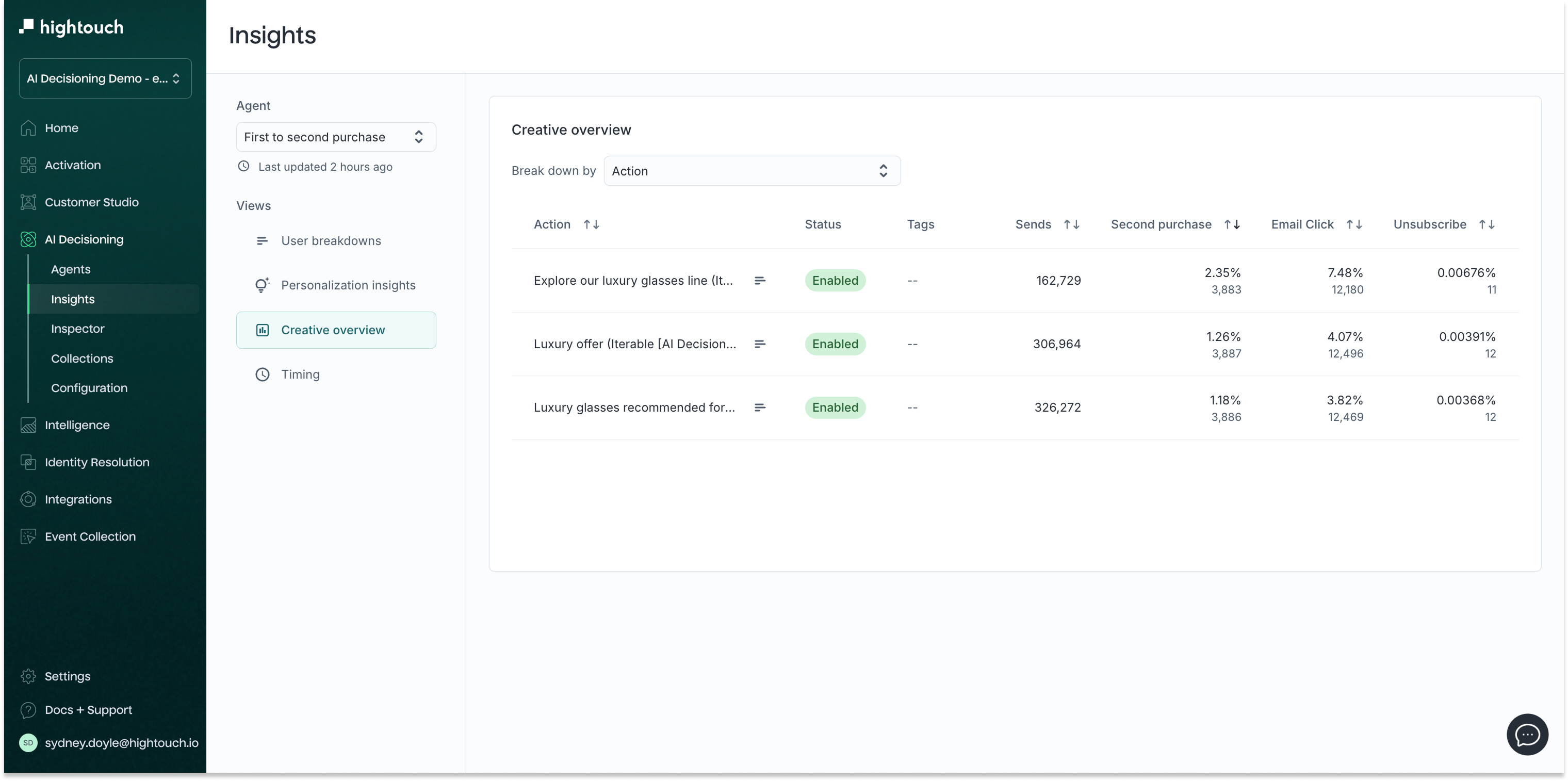The image size is (1568, 781).
Task: Open the Agent dropdown First to second purchase
Action: coord(336,137)
